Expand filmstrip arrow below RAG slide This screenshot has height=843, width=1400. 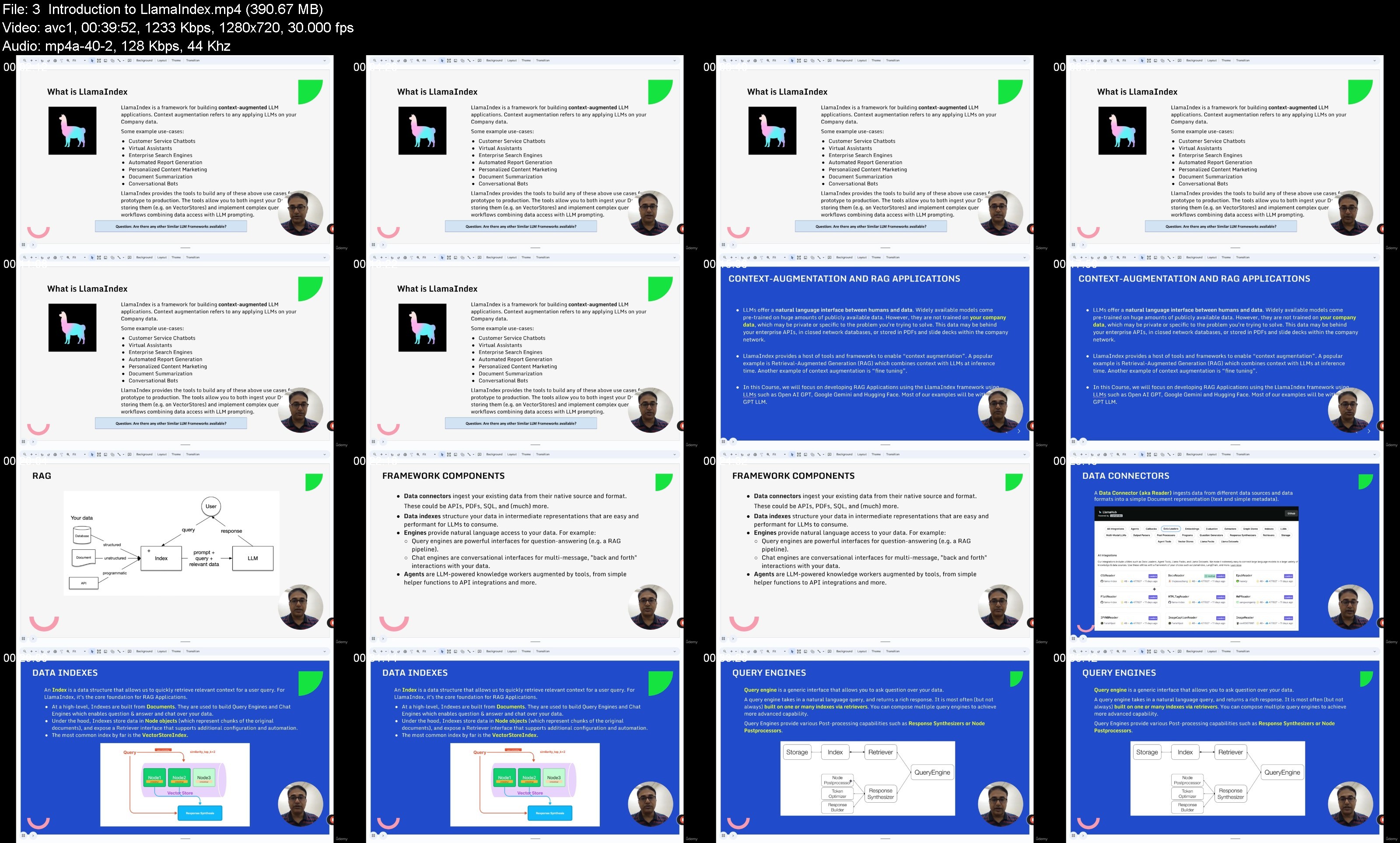tap(33, 639)
